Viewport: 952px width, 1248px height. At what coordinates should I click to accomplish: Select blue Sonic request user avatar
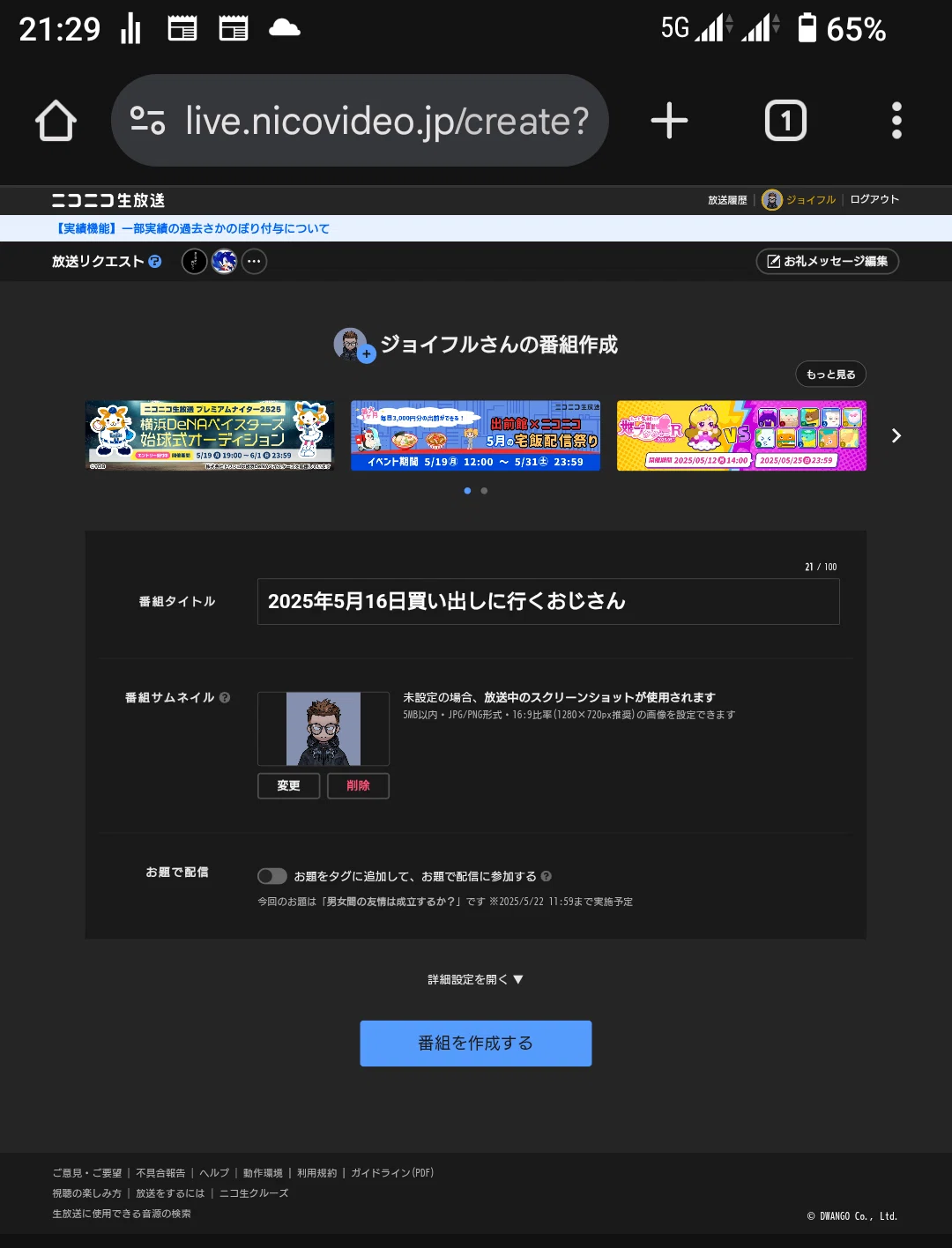point(225,262)
